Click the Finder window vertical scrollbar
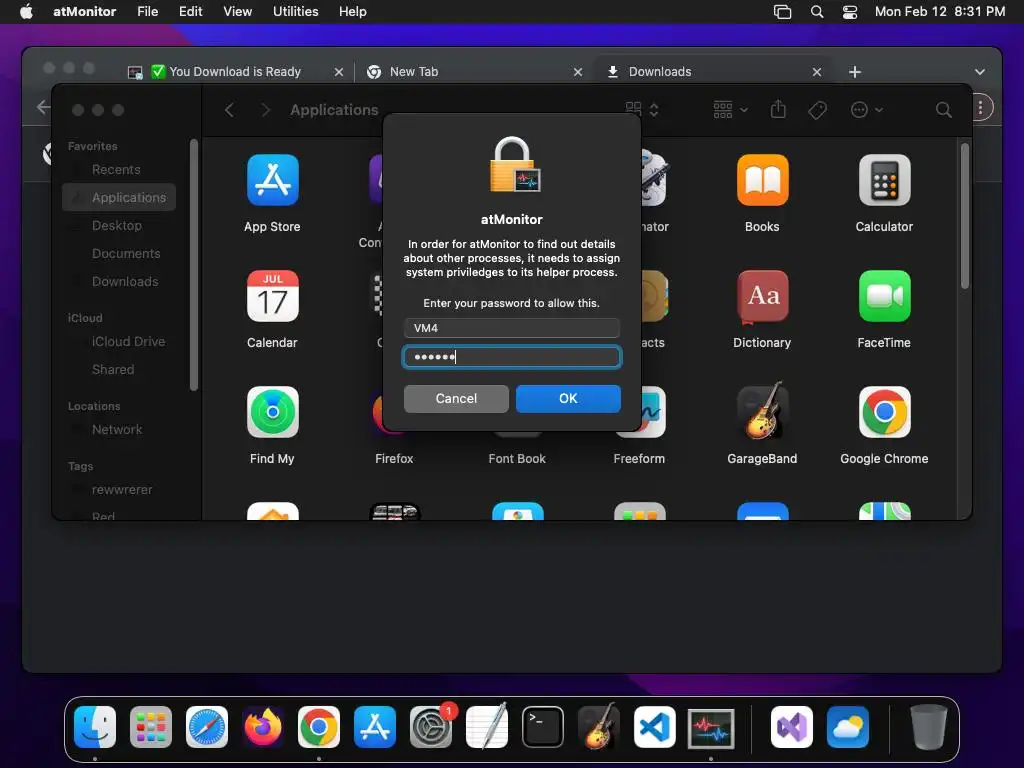 coord(965,216)
